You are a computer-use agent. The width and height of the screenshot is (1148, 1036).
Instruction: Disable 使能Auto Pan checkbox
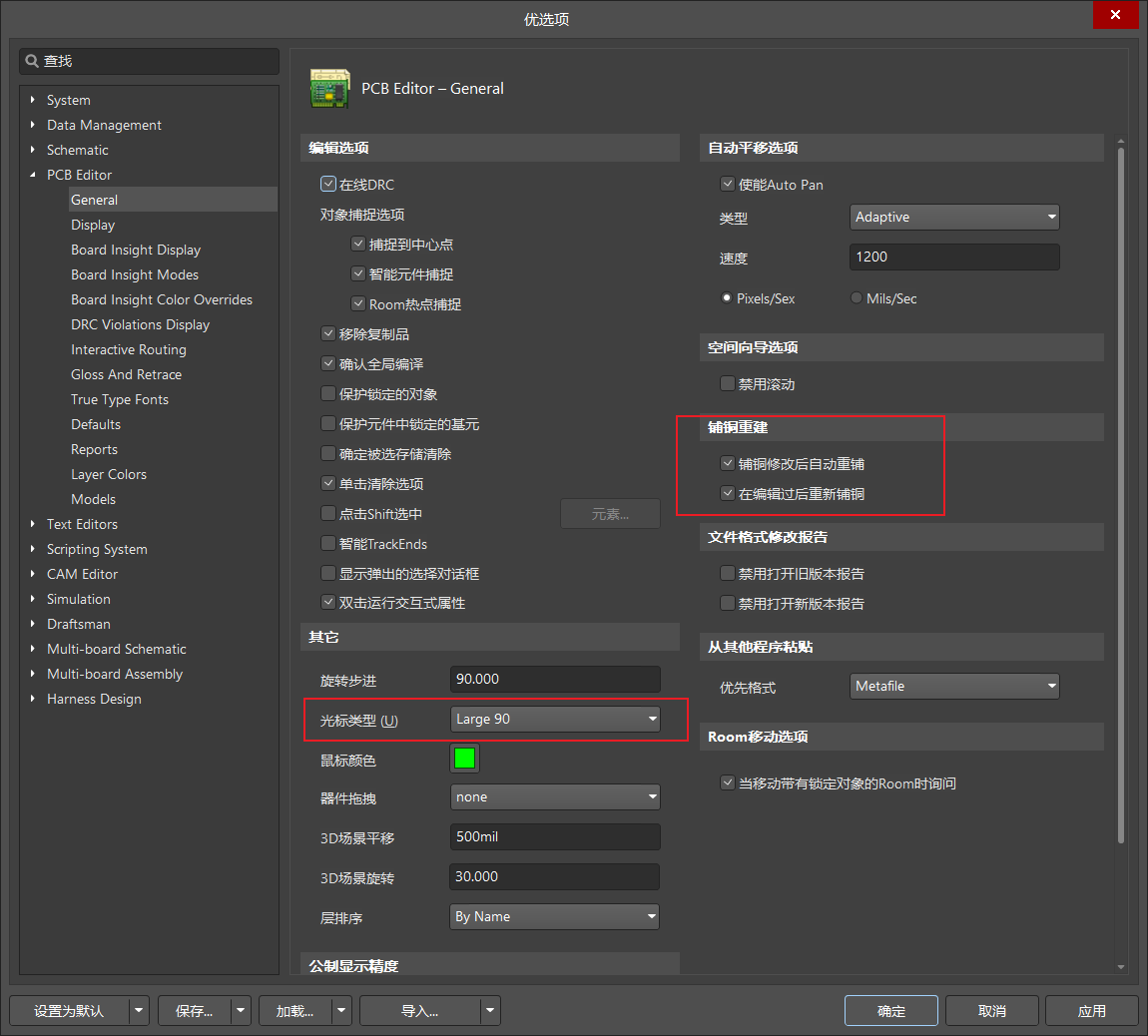coord(727,184)
